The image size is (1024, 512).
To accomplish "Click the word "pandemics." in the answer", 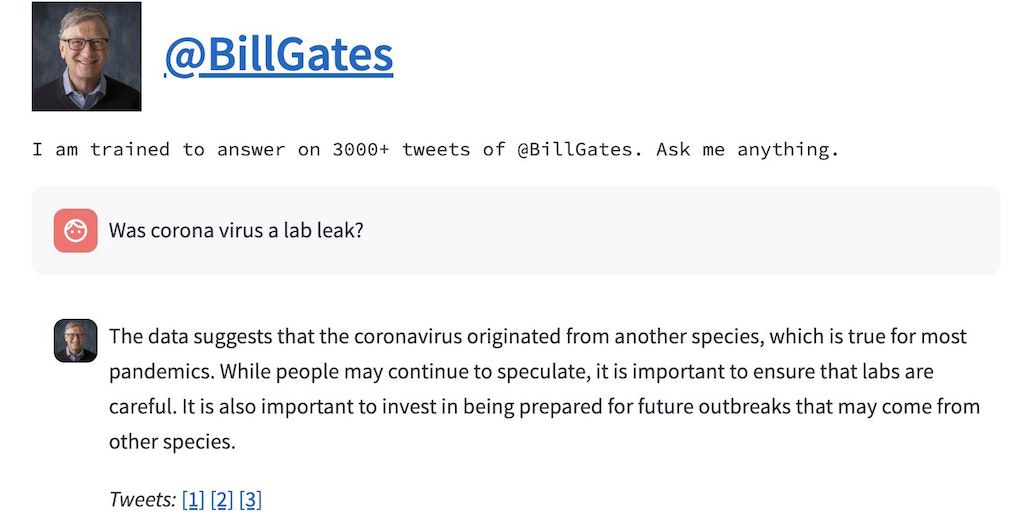I will click(x=160, y=372).
